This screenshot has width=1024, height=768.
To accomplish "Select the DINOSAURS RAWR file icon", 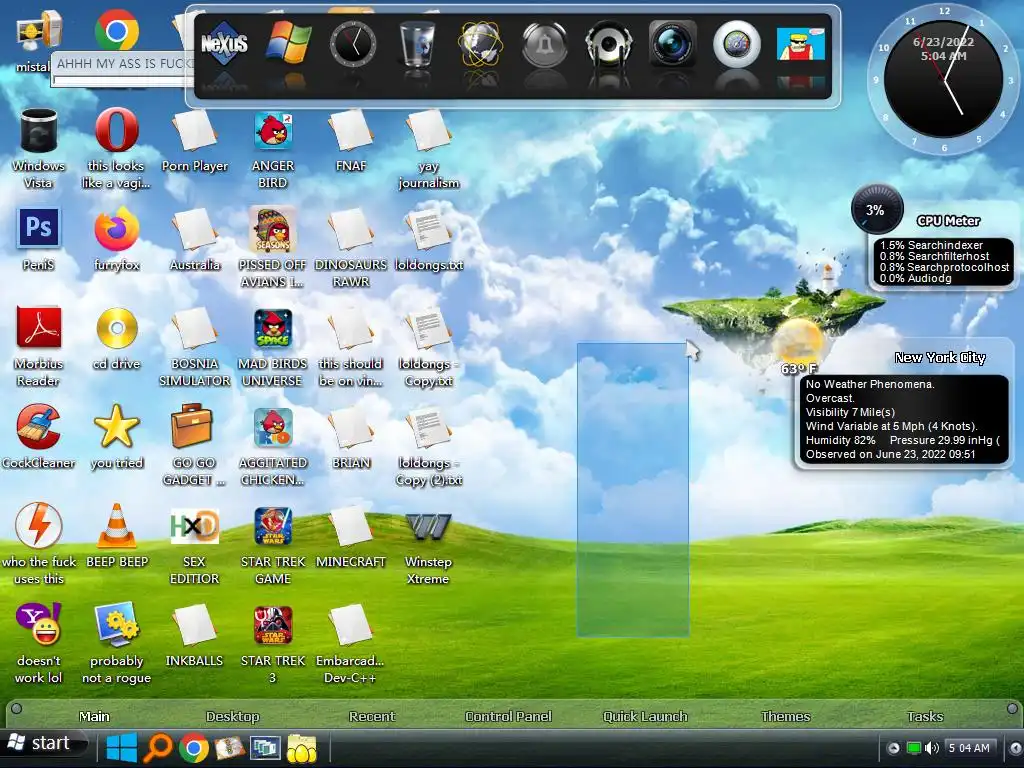I will (351, 229).
